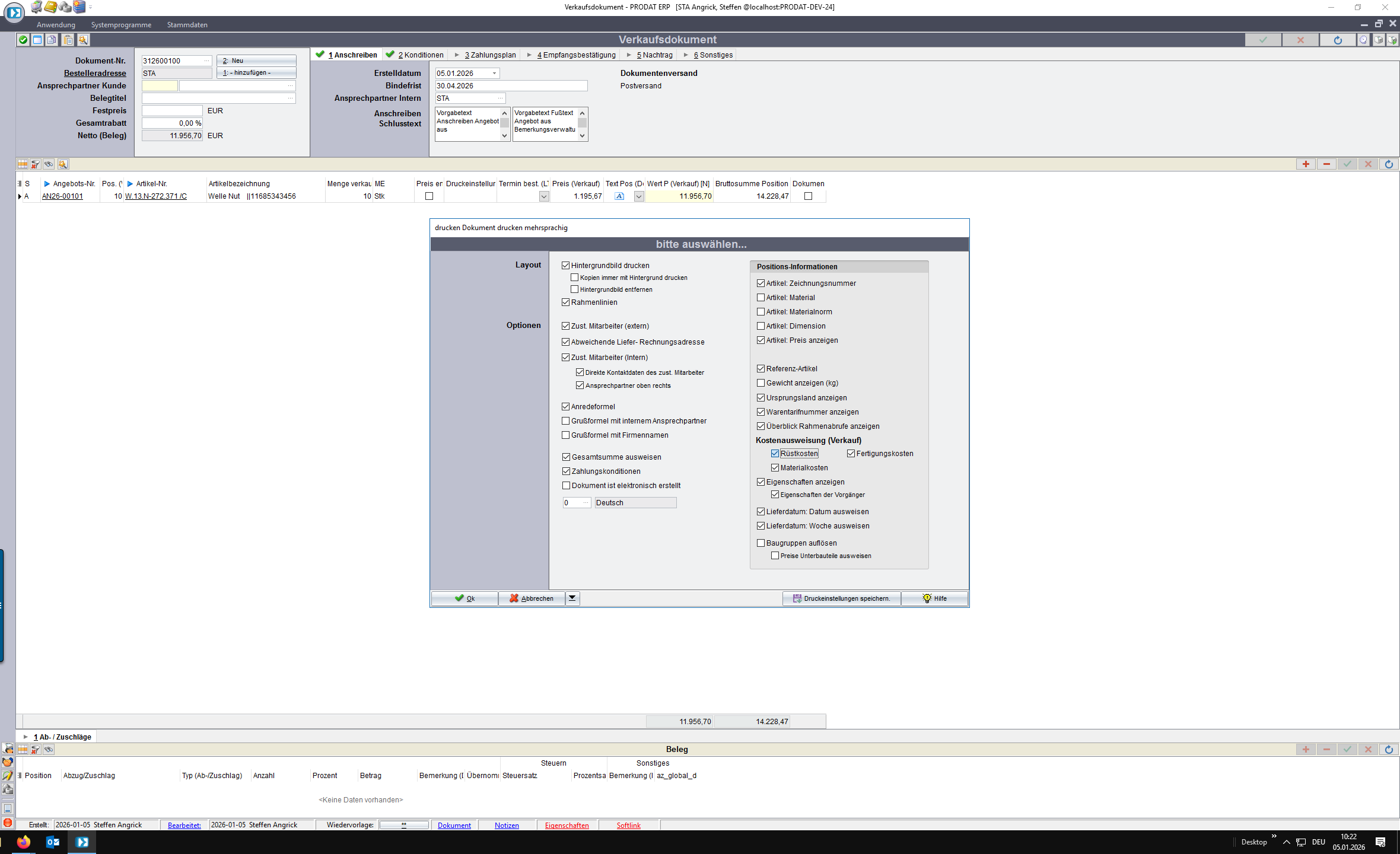Screen dimensions: 1400x854
Task: Open the Erstelldatum date dropdown
Action: (x=494, y=74)
